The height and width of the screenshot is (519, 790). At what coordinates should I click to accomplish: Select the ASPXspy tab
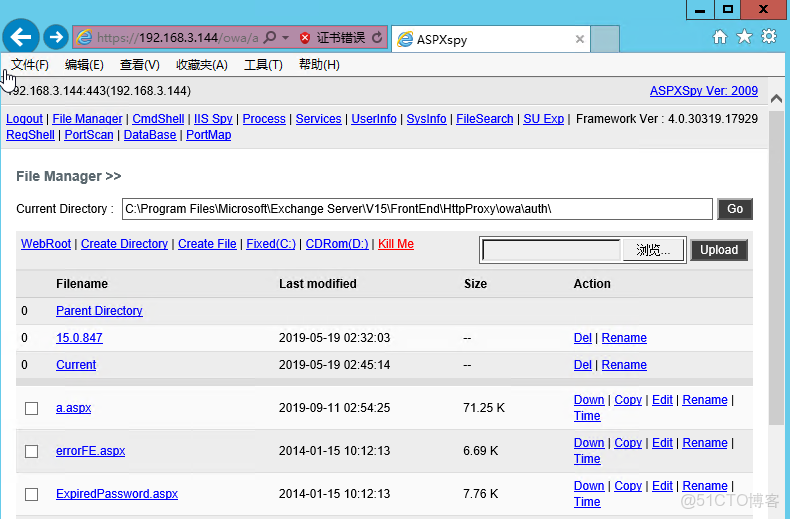490,39
